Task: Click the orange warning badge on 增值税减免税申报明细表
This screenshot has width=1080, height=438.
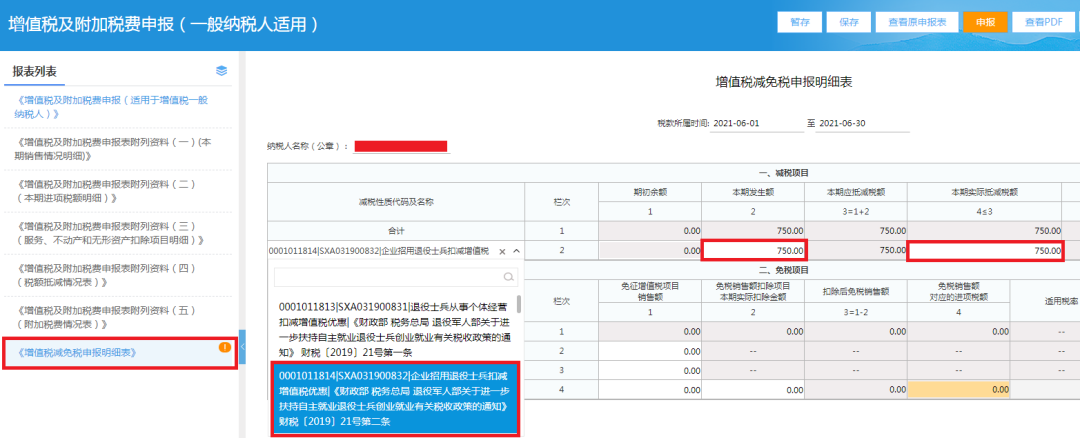Action: (225, 348)
